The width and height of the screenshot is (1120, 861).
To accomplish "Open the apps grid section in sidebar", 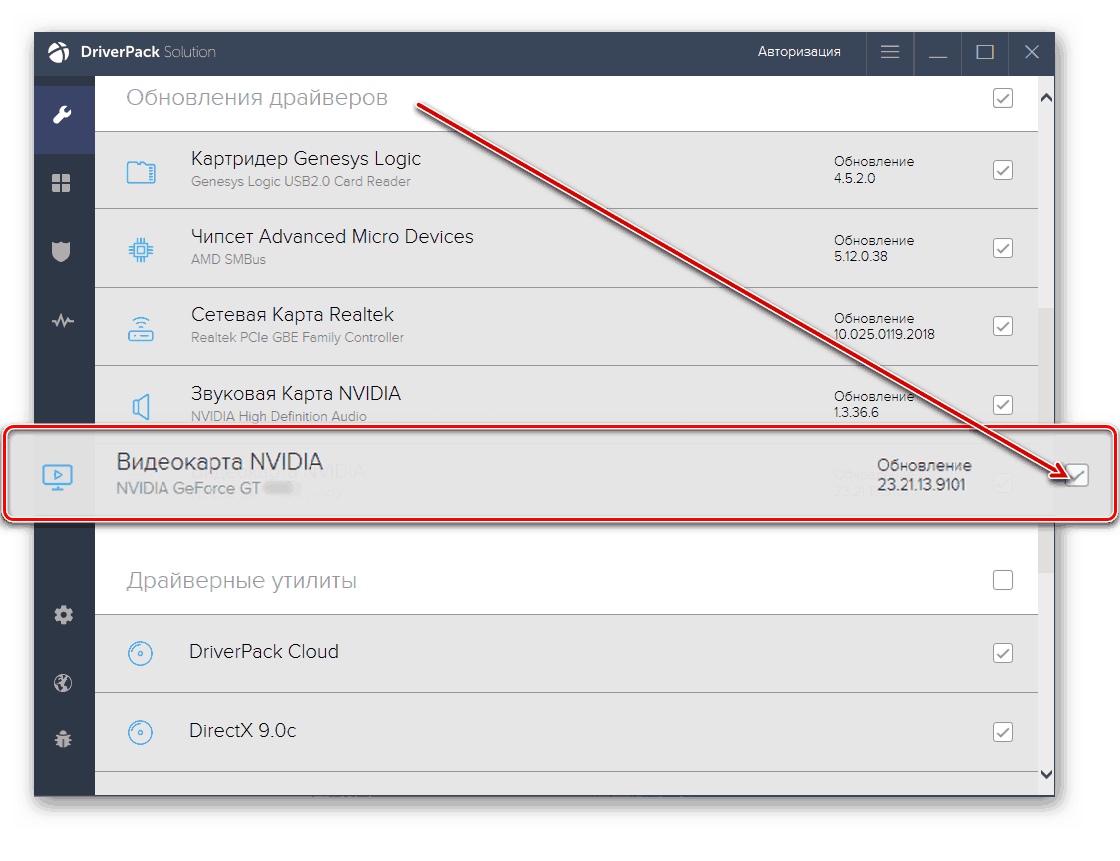I will pos(61,184).
